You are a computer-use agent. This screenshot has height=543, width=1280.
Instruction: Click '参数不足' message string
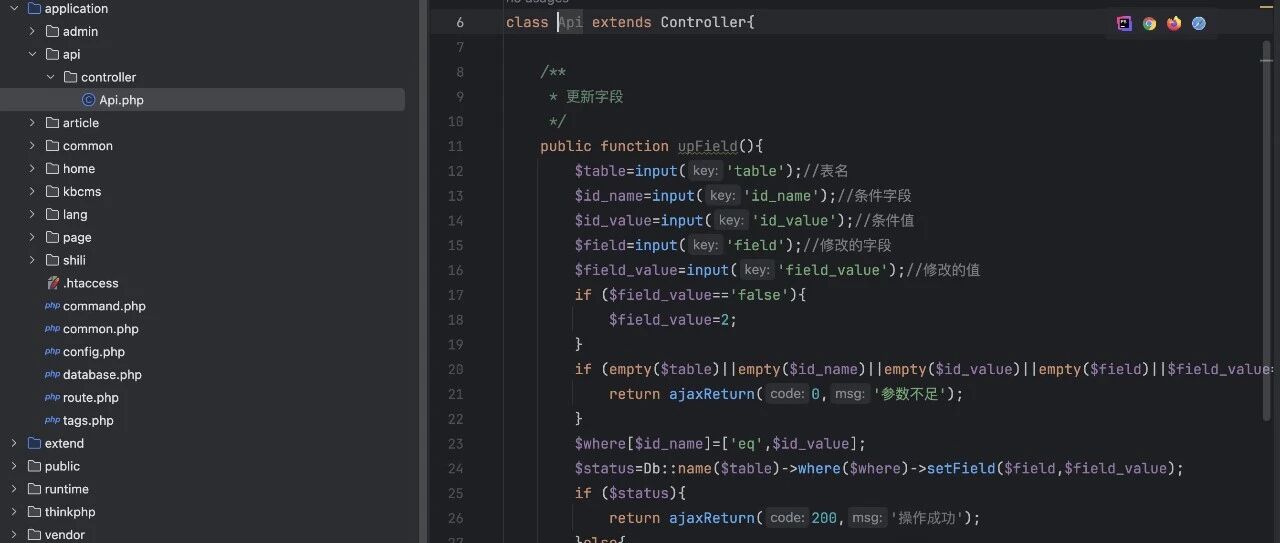[910, 394]
